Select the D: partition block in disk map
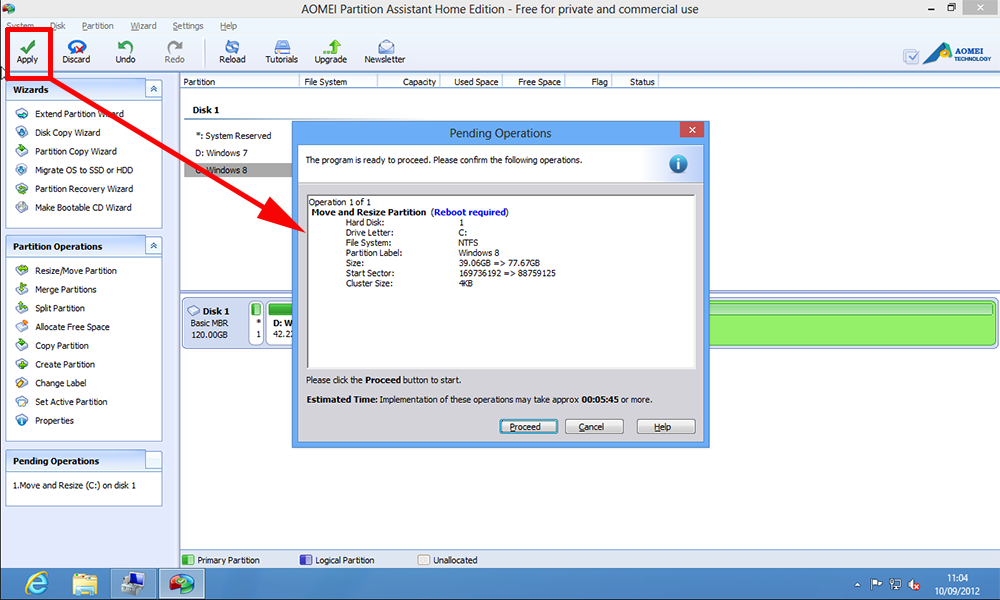This screenshot has width=1000, height=600. pyautogui.click(x=279, y=323)
